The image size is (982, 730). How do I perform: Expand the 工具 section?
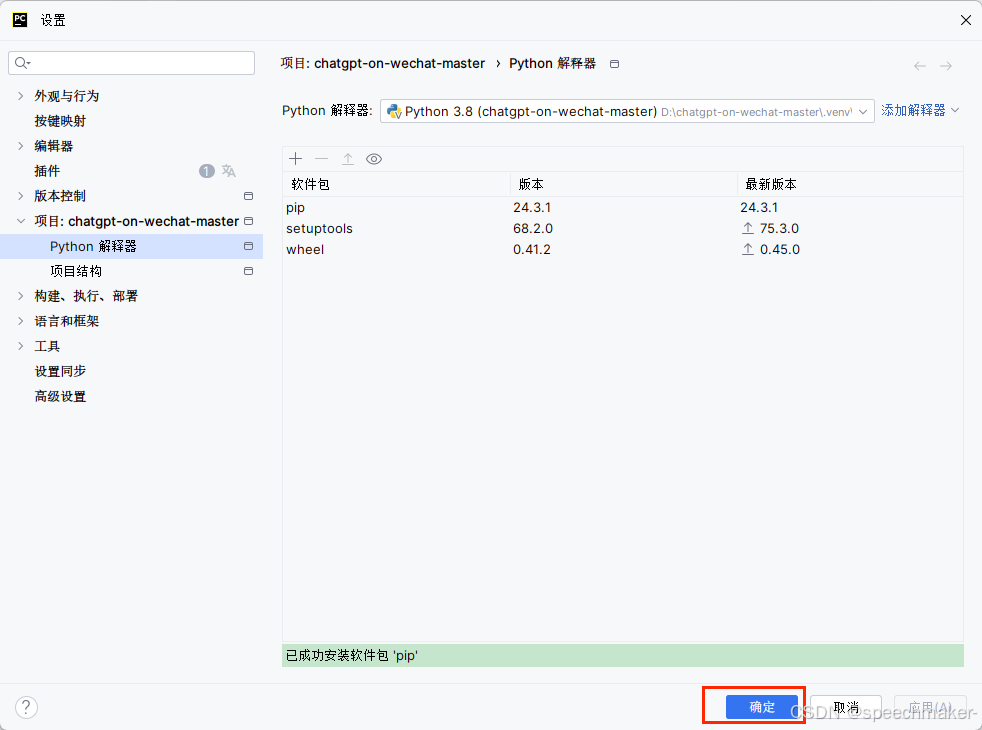point(21,346)
